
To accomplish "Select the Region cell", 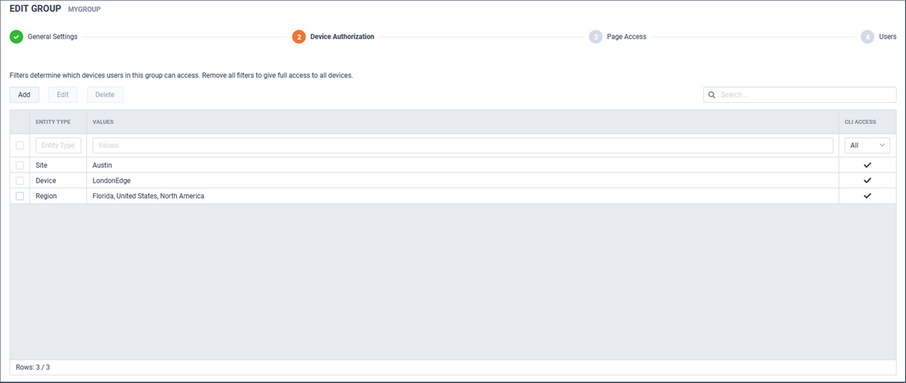I will [58, 196].
